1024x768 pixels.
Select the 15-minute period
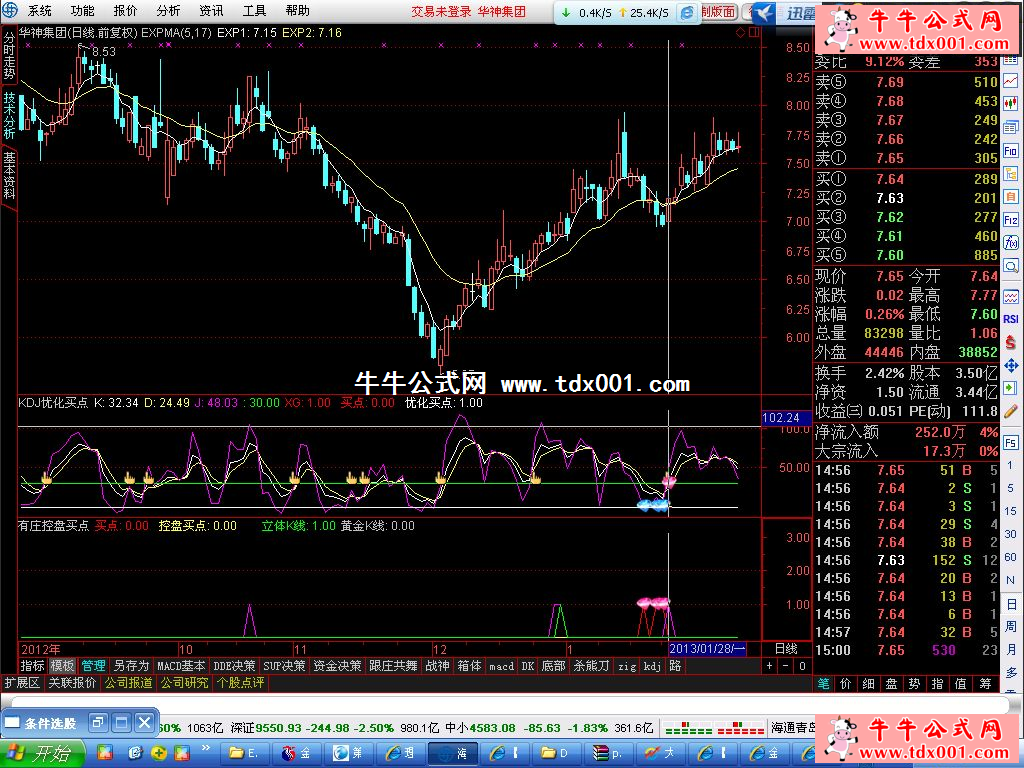pyautogui.click(x=1010, y=511)
